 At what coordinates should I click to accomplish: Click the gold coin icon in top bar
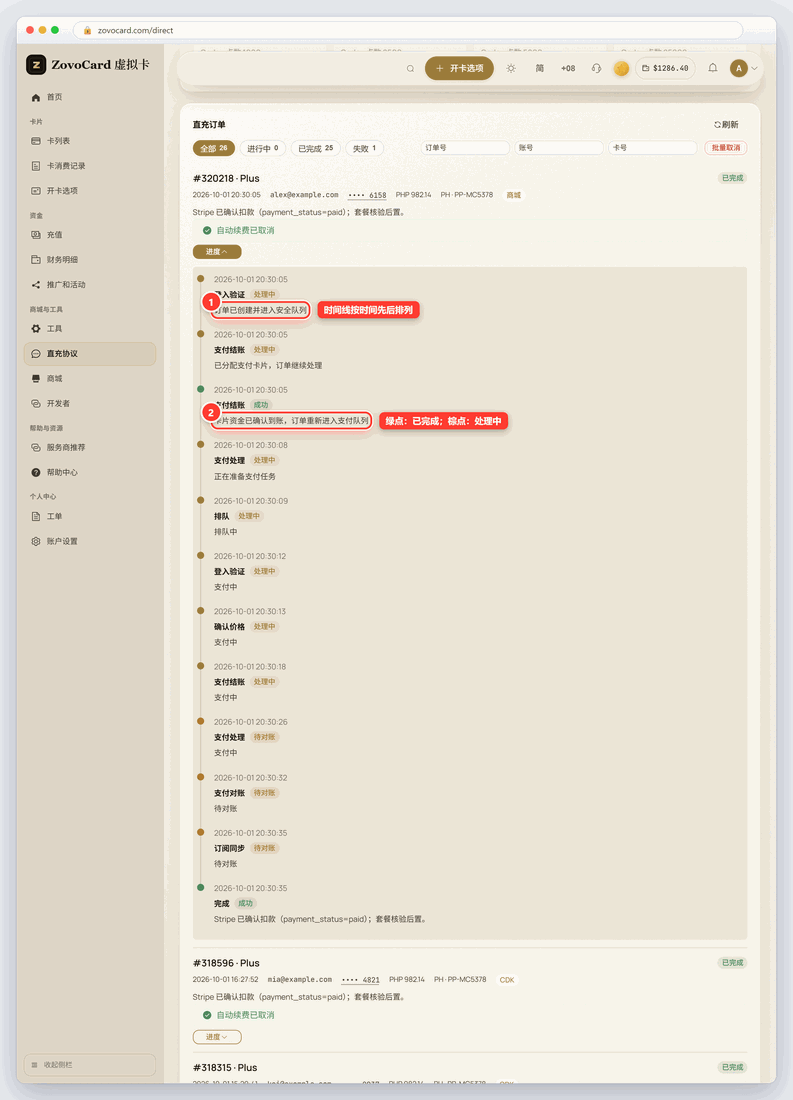(x=621, y=68)
